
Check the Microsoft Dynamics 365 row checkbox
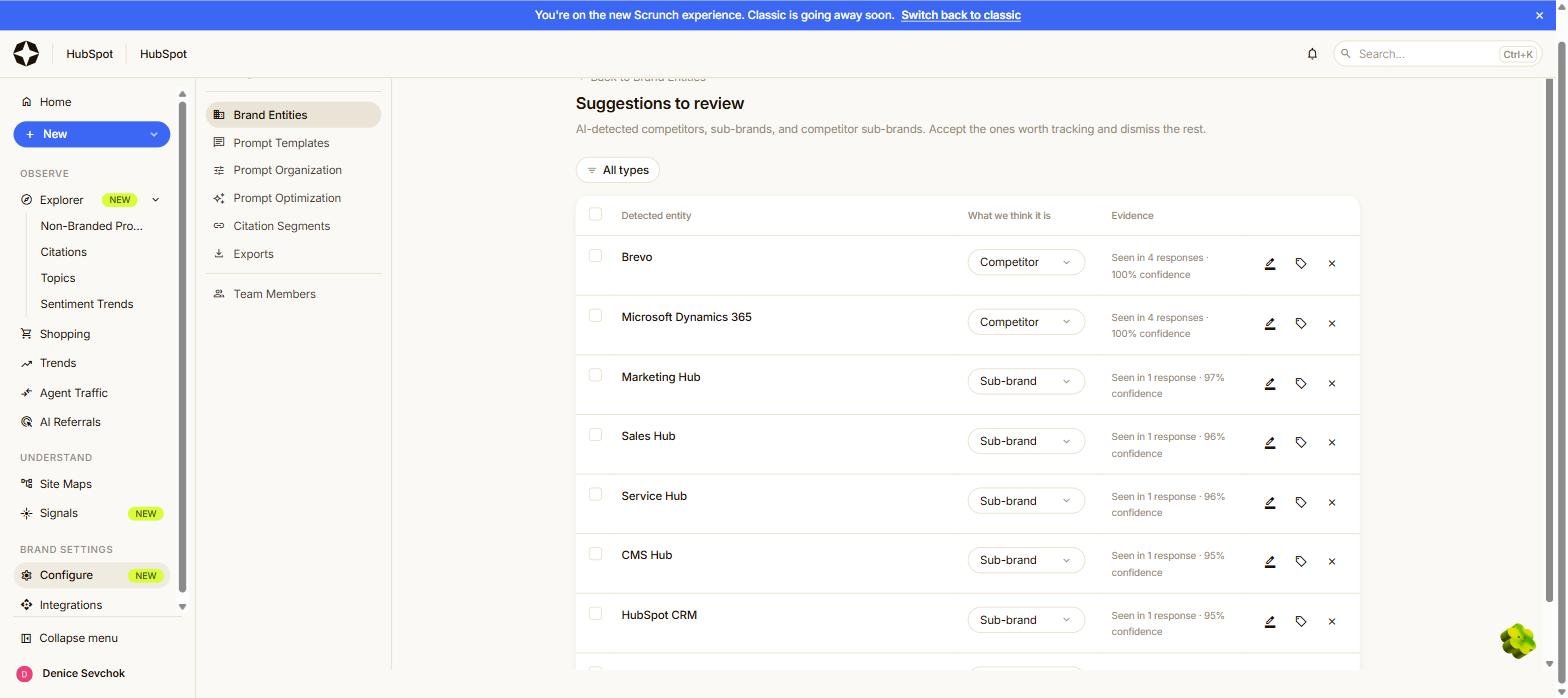click(x=595, y=316)
